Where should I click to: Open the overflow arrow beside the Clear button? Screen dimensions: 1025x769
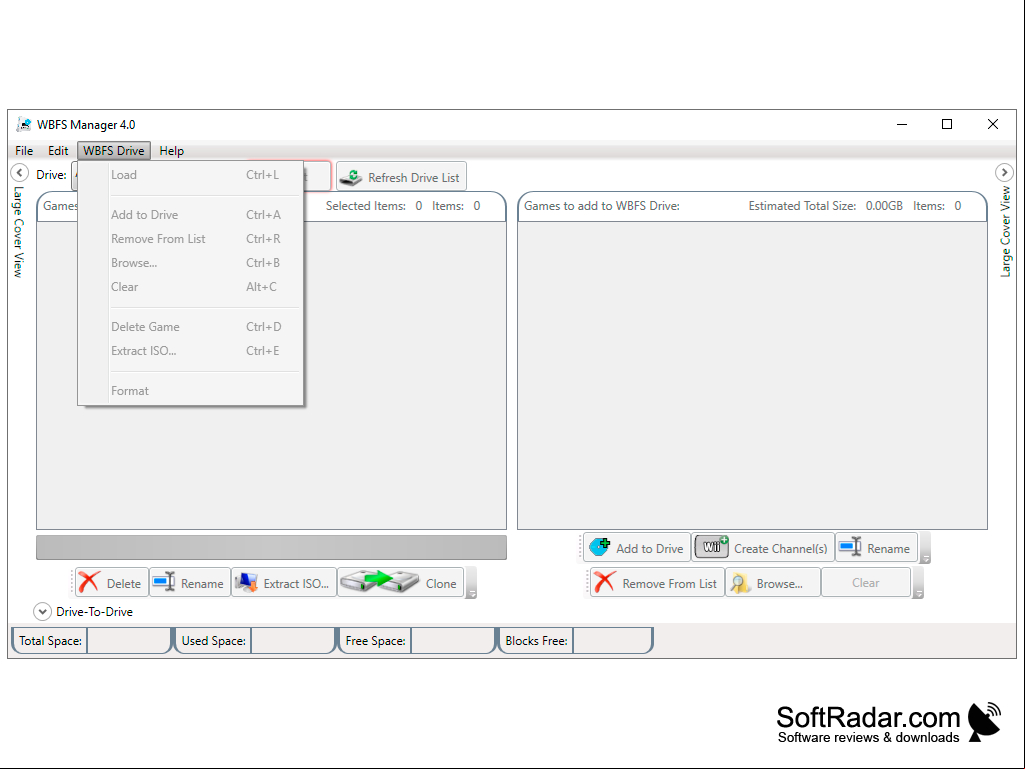(x=918, y=583)
